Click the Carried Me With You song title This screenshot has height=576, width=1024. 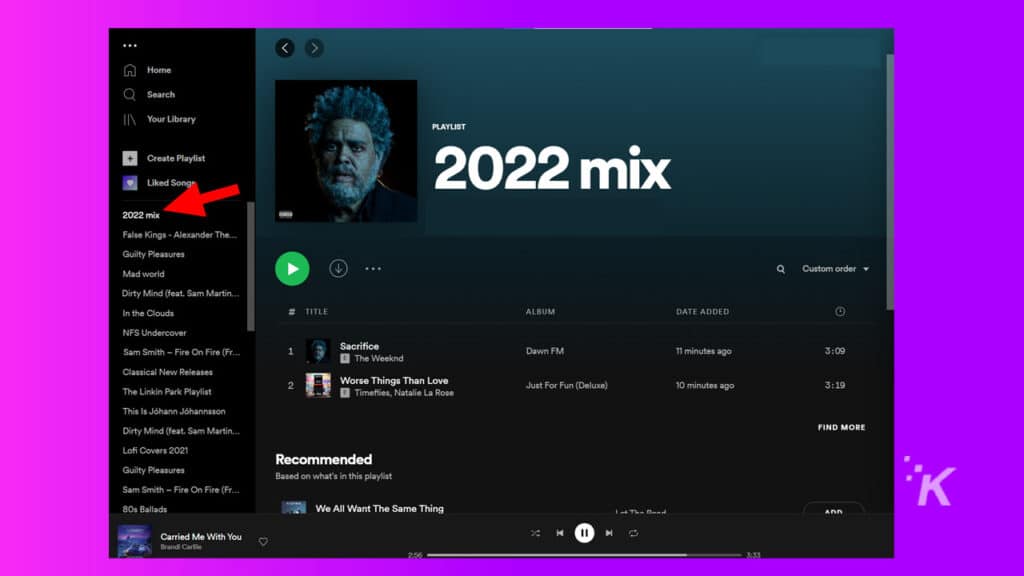click(x=201, y=537)
